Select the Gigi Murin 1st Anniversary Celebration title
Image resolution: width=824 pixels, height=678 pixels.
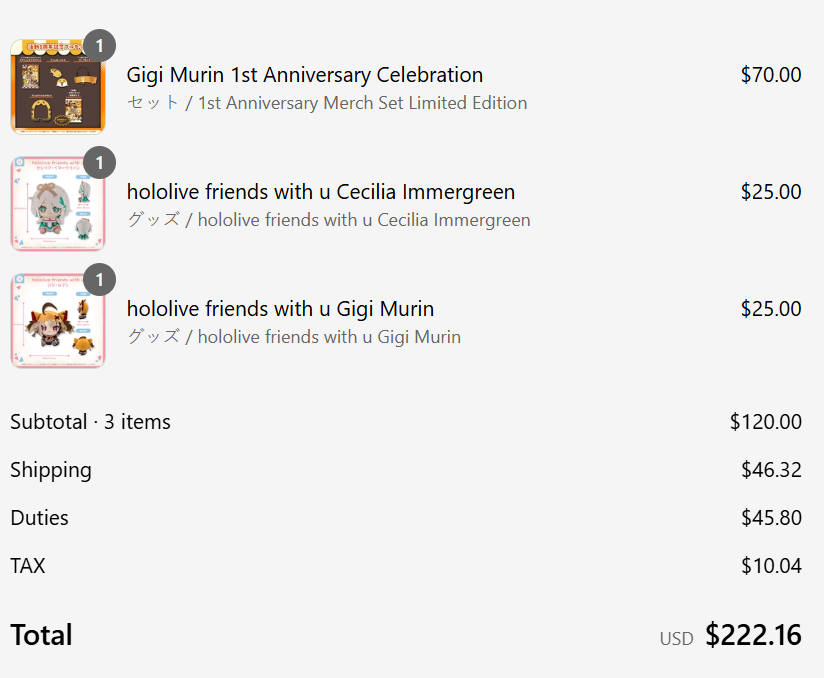tap(305, 75)
